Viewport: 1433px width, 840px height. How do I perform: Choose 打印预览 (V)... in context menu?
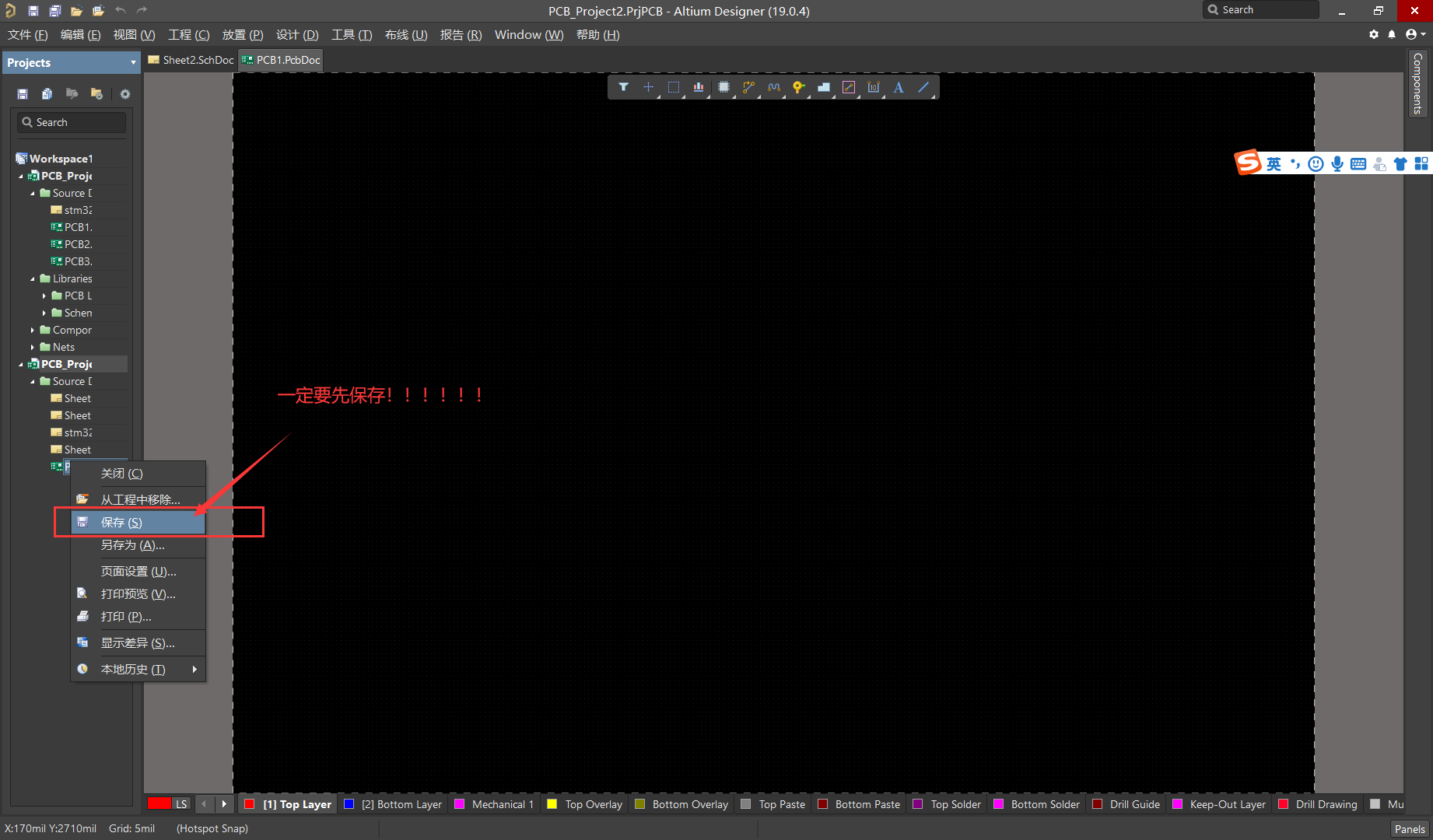click(x=138, y=594)
